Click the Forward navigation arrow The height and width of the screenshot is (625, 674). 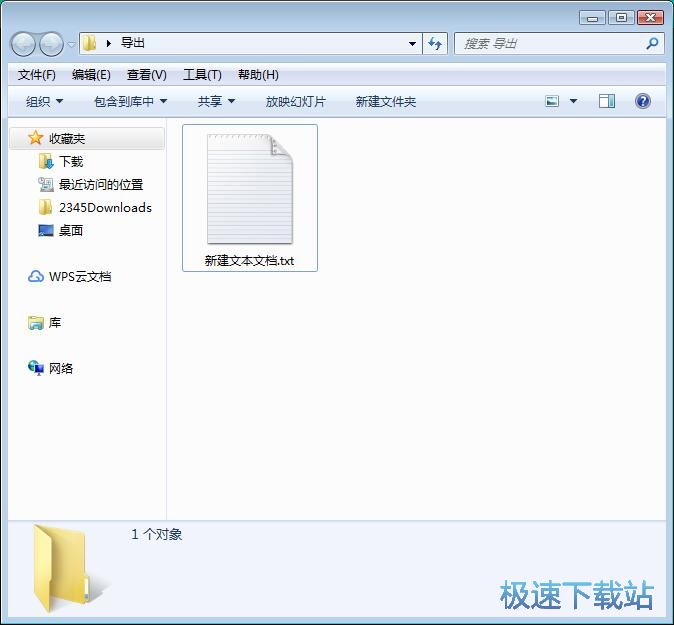(51, 44)
